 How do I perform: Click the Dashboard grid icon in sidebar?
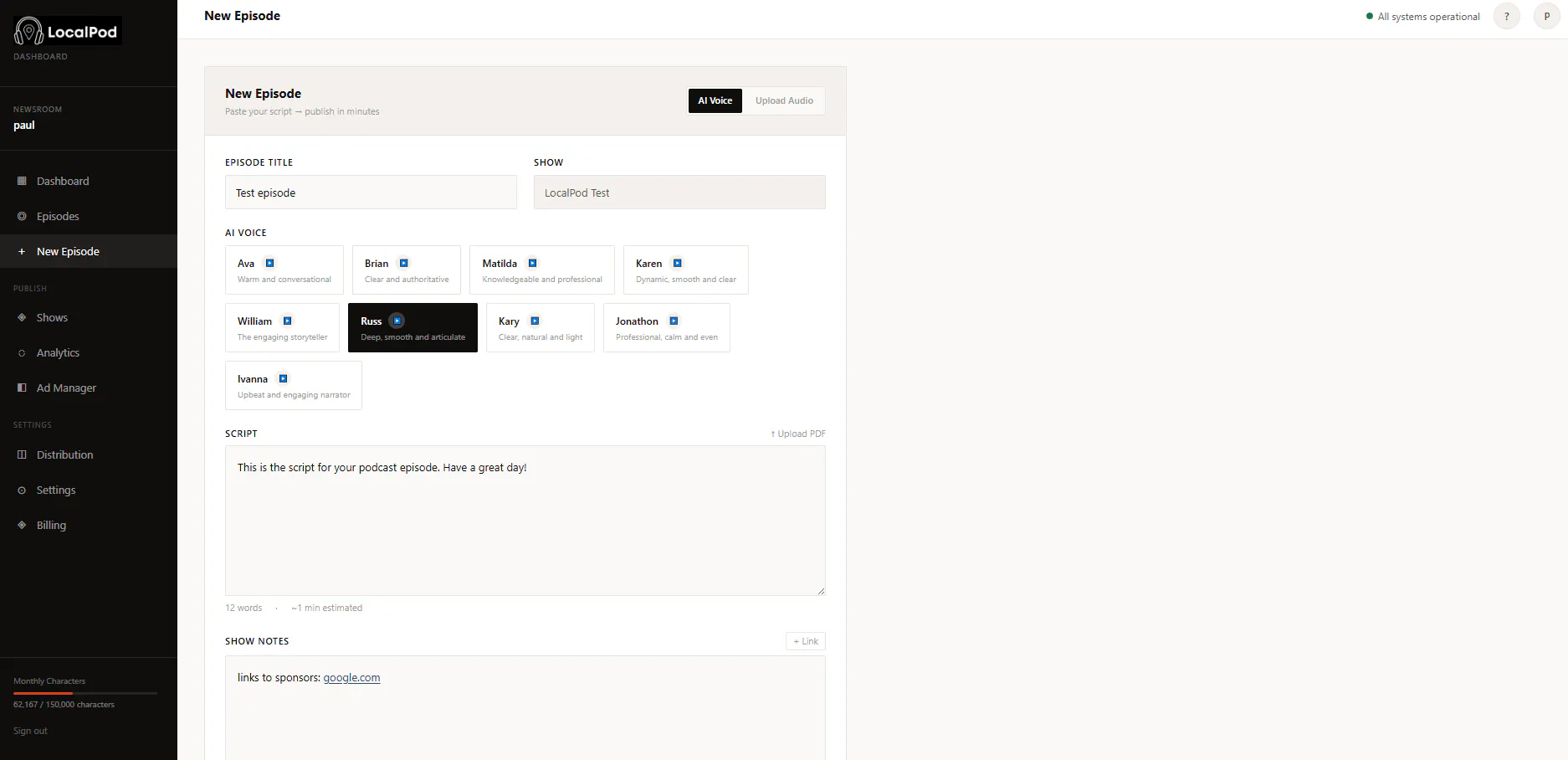pos(22,181)
